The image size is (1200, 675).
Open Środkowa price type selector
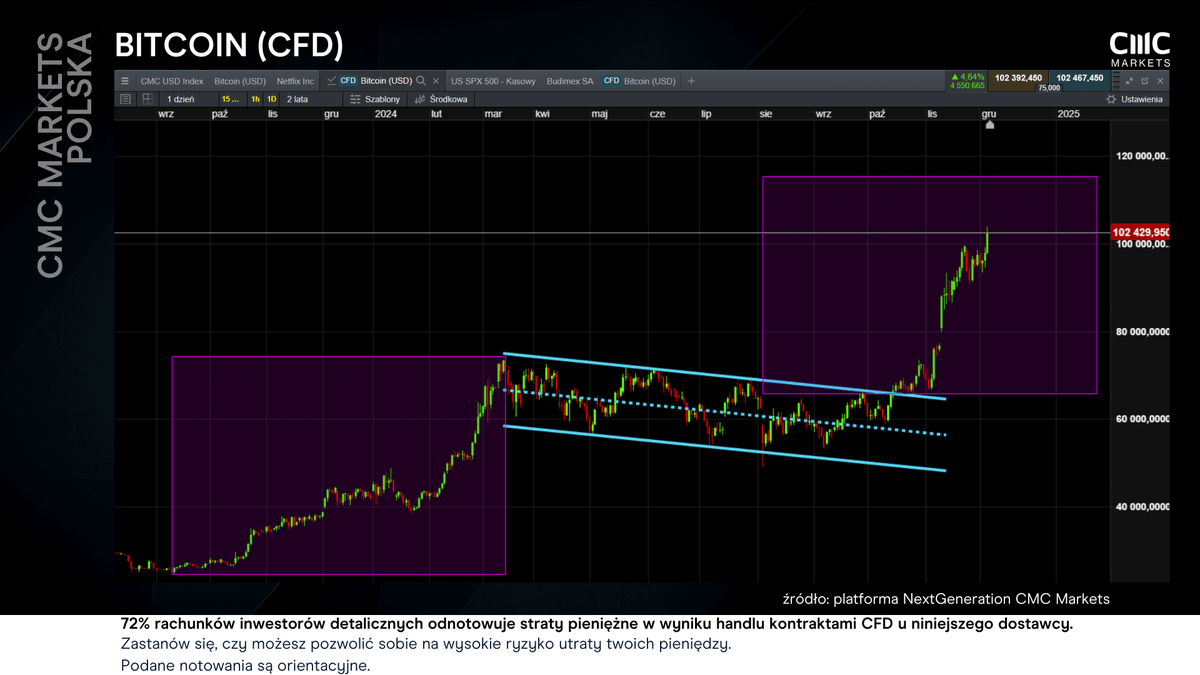440,99
